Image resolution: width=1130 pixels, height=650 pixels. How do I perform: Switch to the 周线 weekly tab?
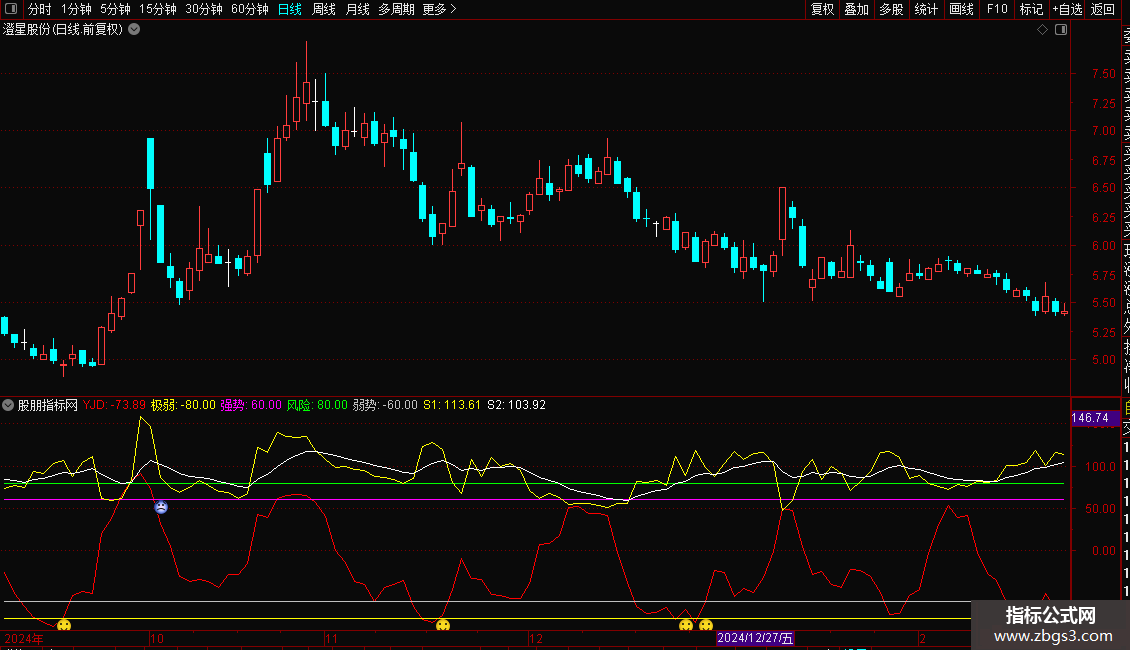point(324,9)
